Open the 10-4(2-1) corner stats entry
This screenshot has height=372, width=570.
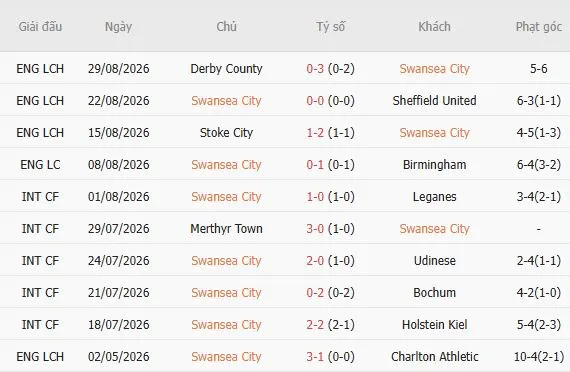[x=539, y=357]
